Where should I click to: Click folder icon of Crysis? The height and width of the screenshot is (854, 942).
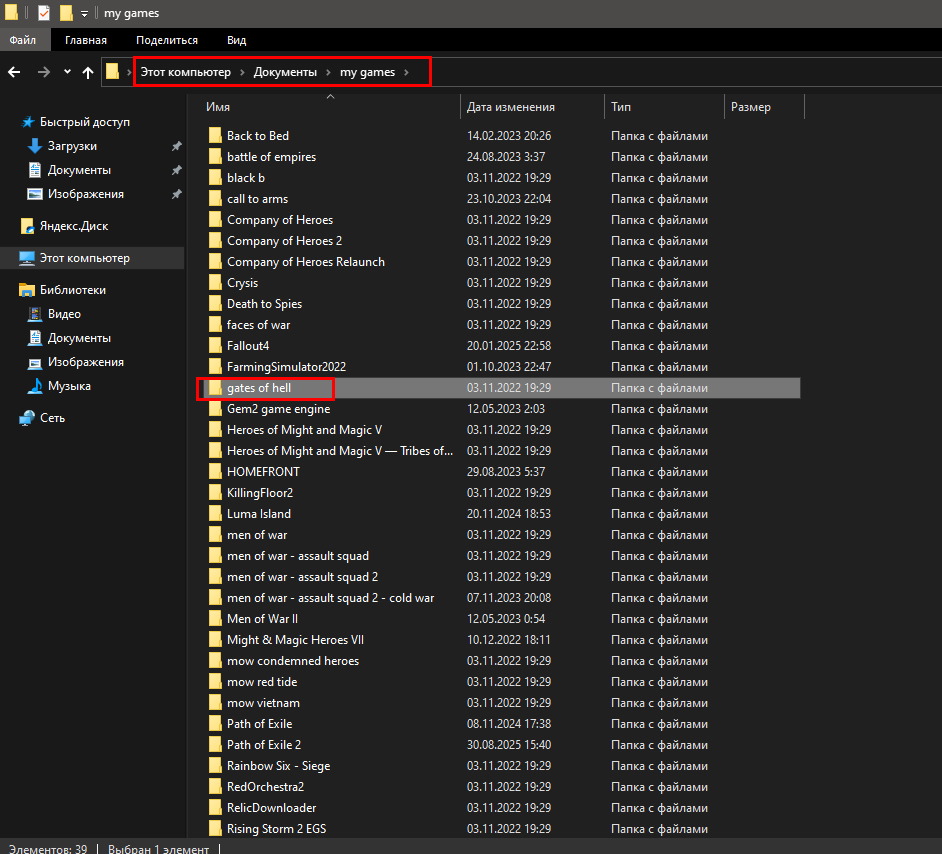[x=215, y=282]
